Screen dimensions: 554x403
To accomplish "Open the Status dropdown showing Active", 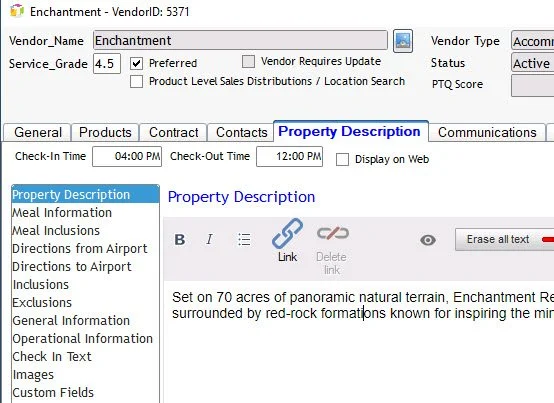I will [532, 63].
